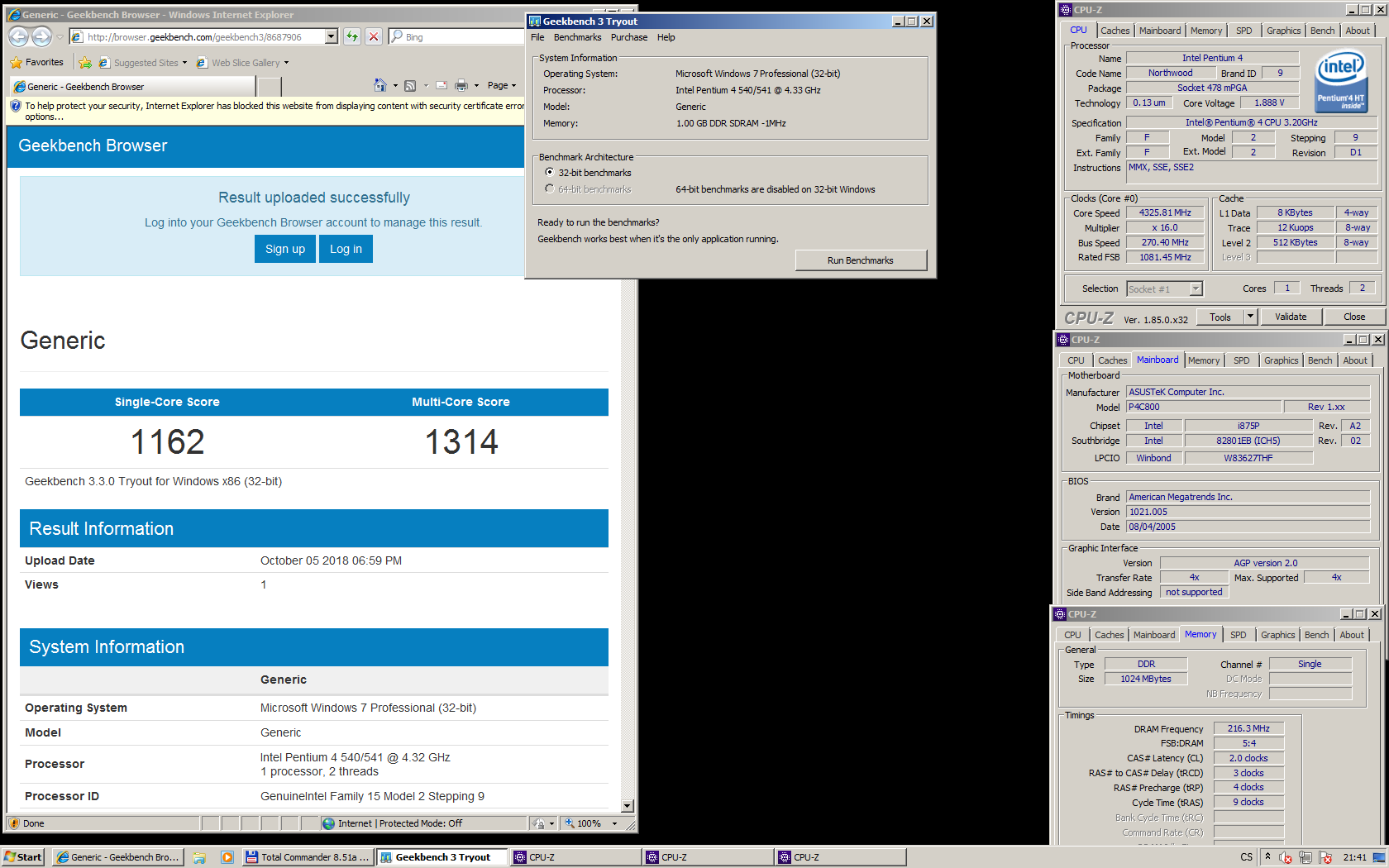Click the Add to Favorites Bar icon
This screenshot has height=868, width=1389.
click(85, 63)
